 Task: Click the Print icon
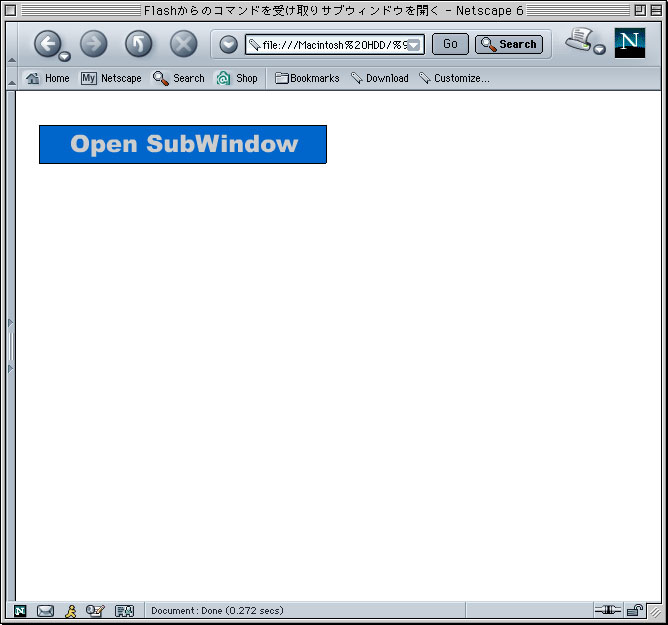[x=579, y=40]
